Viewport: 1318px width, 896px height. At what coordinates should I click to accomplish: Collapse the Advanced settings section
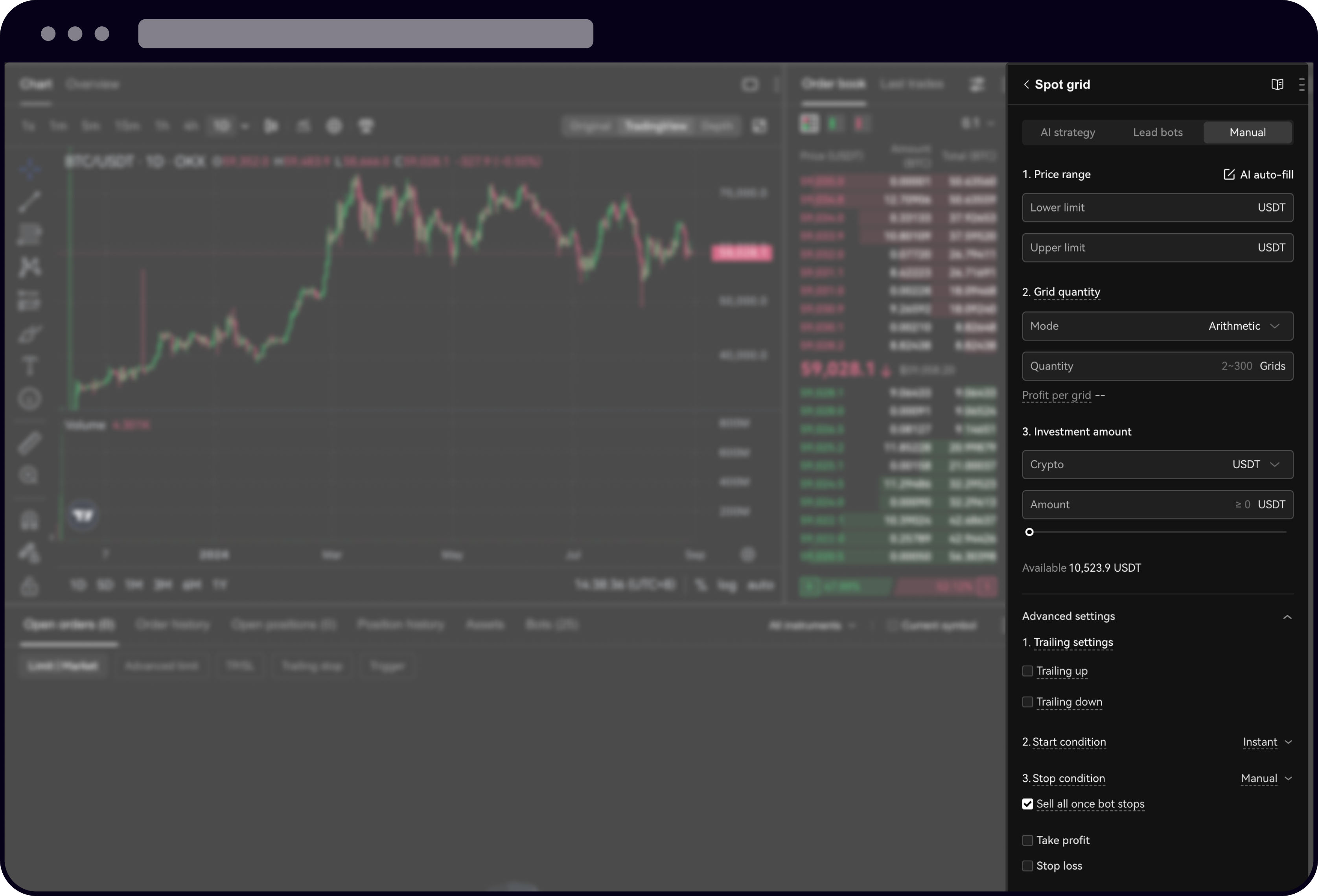coord(1287,617)
